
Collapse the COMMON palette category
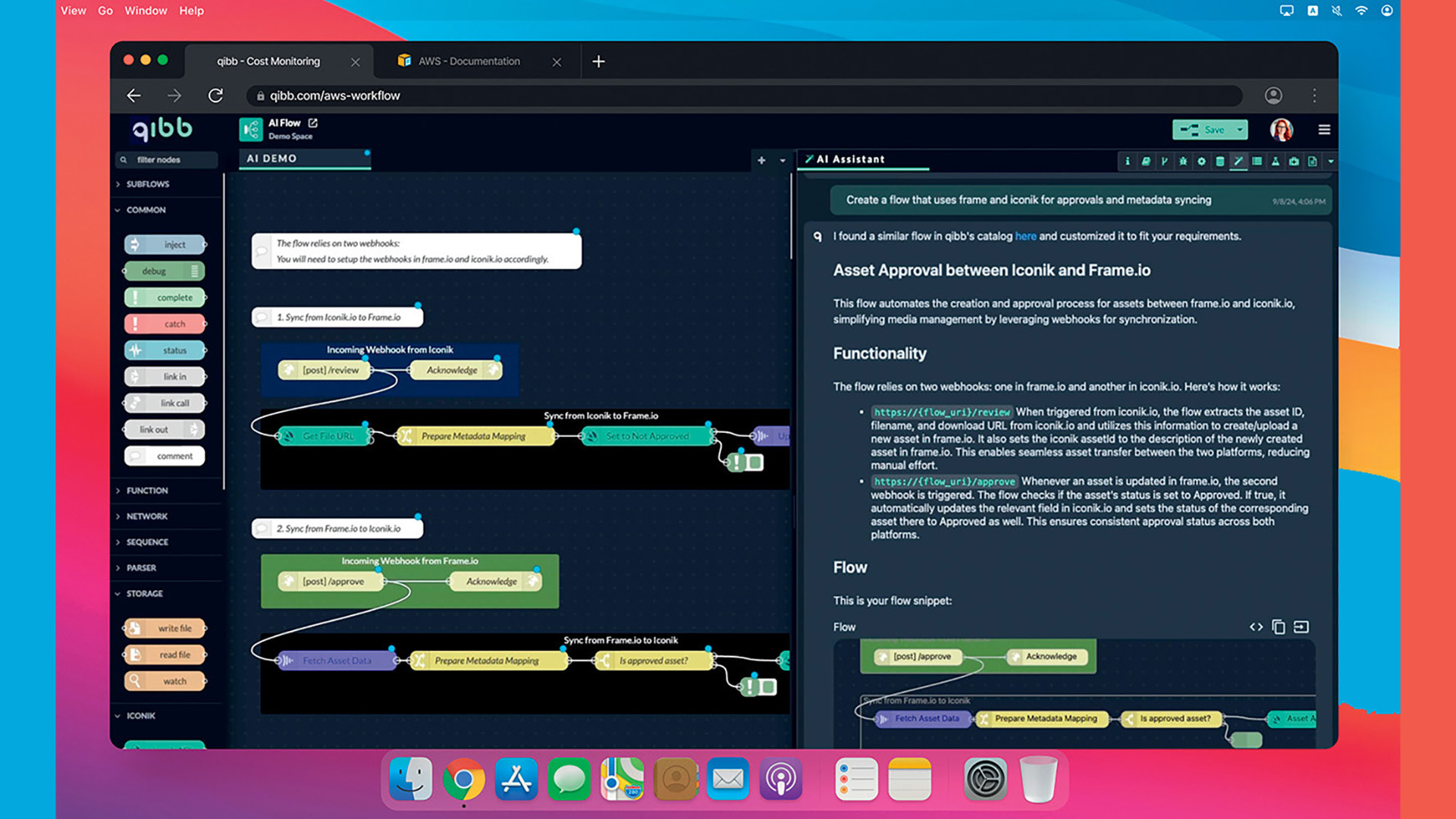(146, 210)
